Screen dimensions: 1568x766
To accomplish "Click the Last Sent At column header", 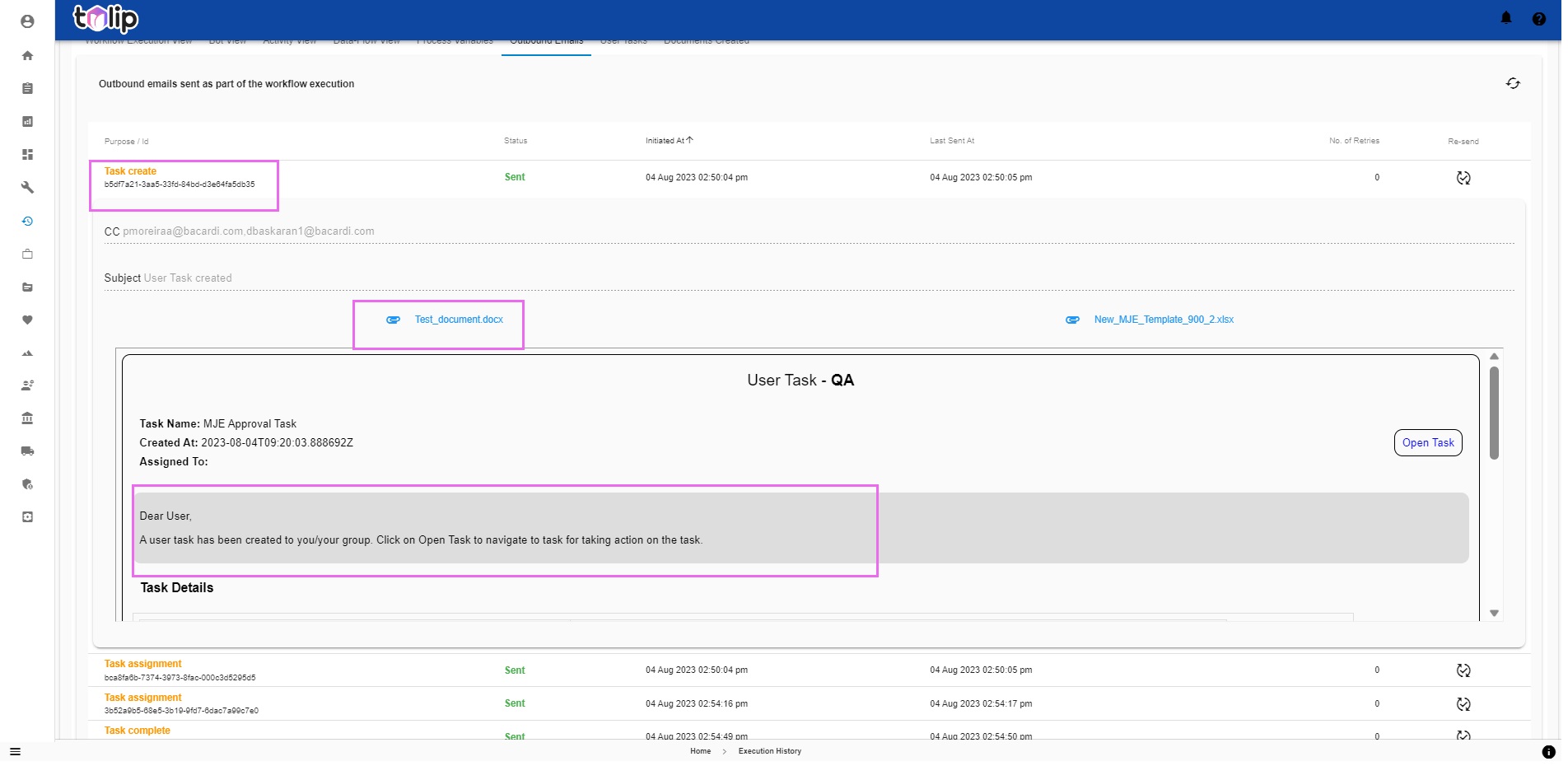I will click(x=952, y=141).
